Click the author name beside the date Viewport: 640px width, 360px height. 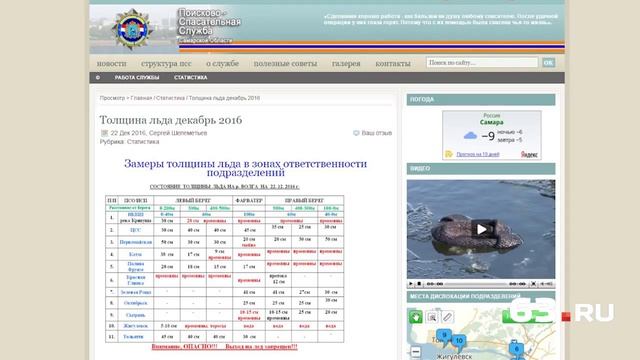click(x=178, y=133)
